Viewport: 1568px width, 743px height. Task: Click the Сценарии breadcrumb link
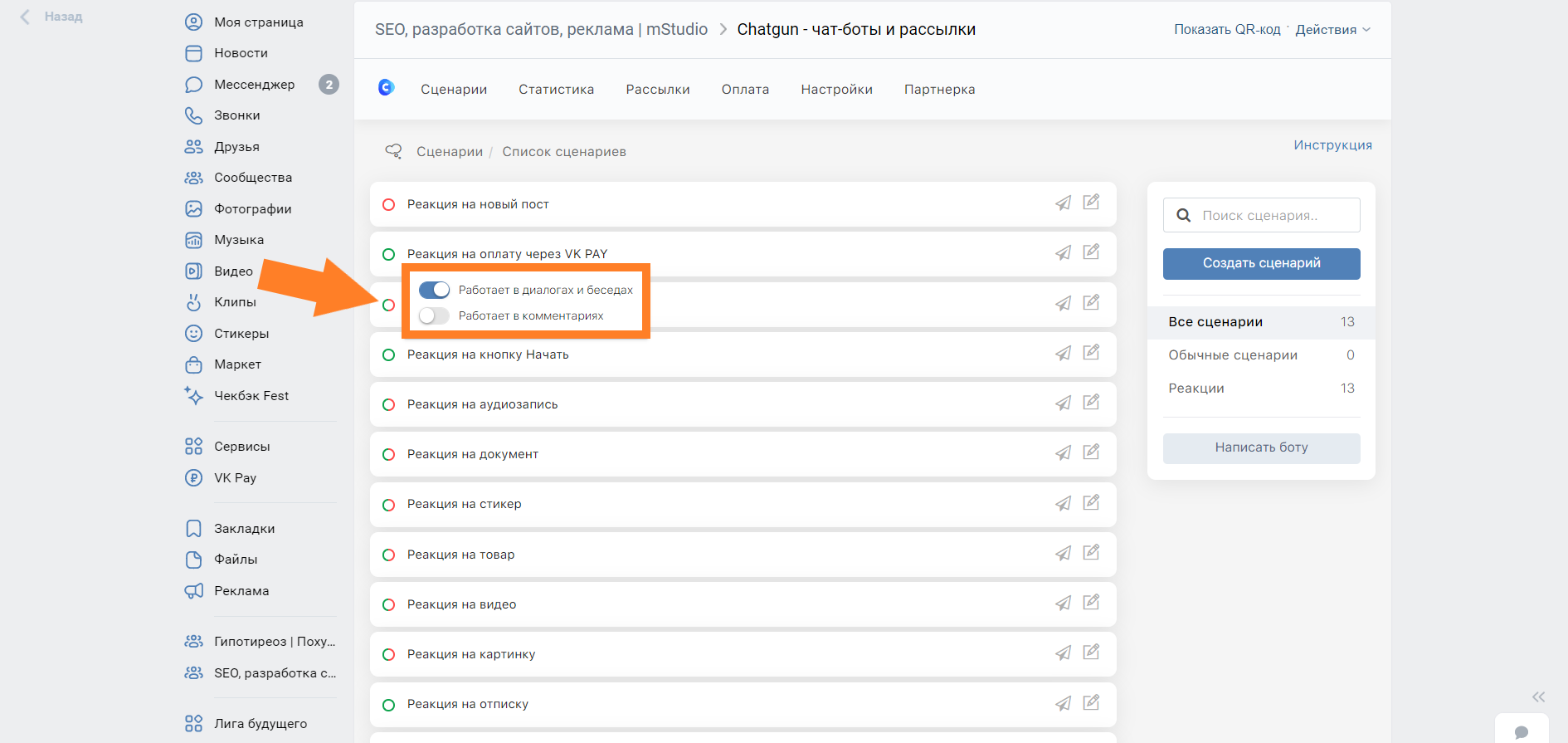coord(449,152)
